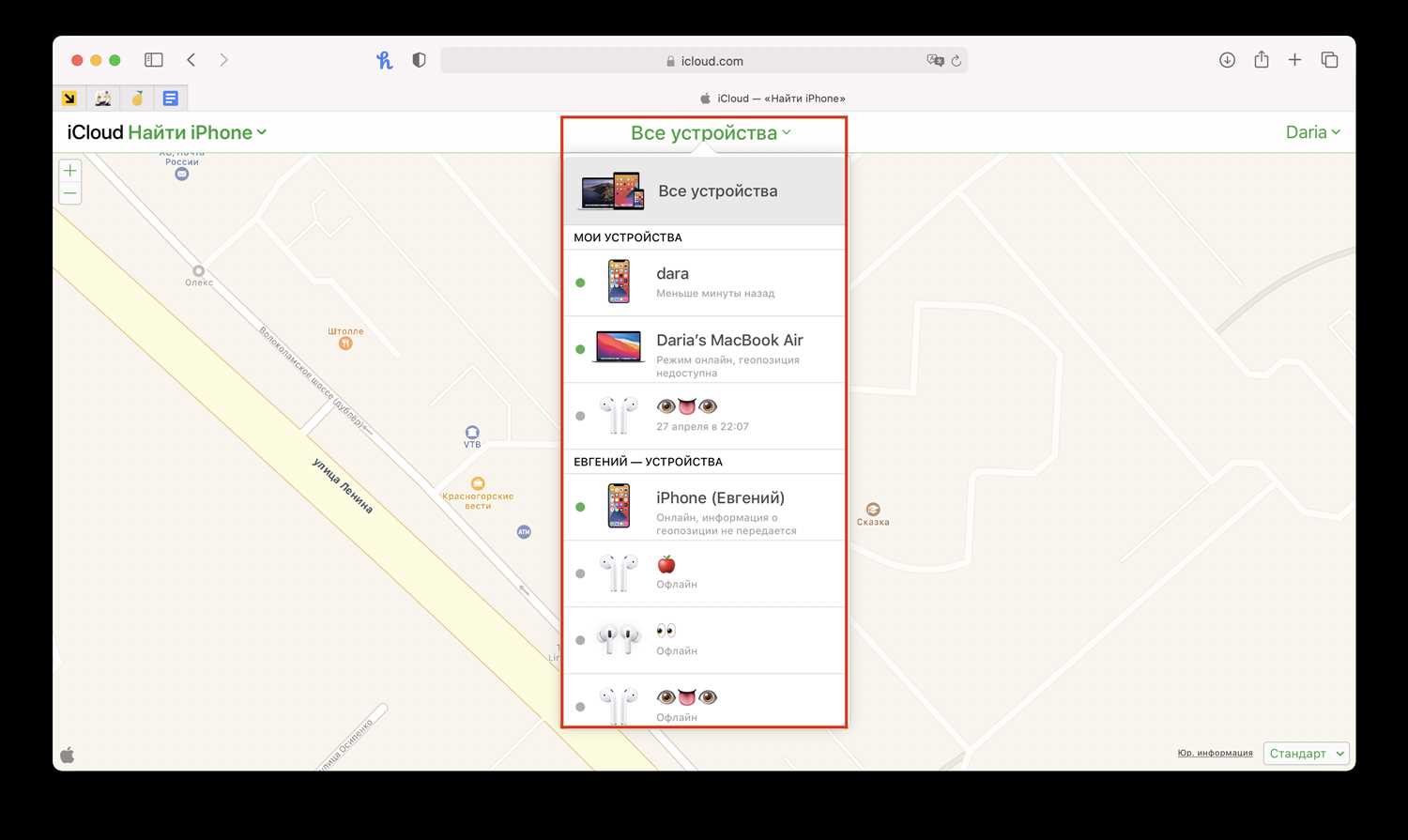
Task: Open the second pinned tab with faces
Action: (103, 98)
